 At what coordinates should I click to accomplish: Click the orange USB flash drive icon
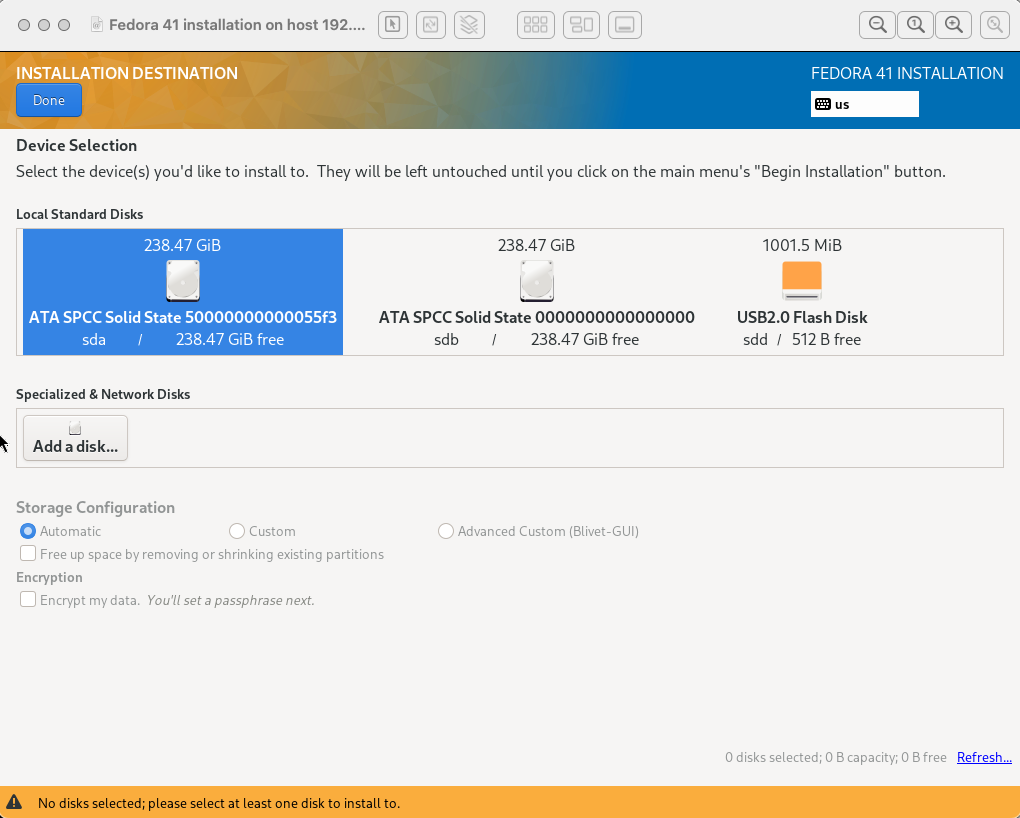point(802,280)
